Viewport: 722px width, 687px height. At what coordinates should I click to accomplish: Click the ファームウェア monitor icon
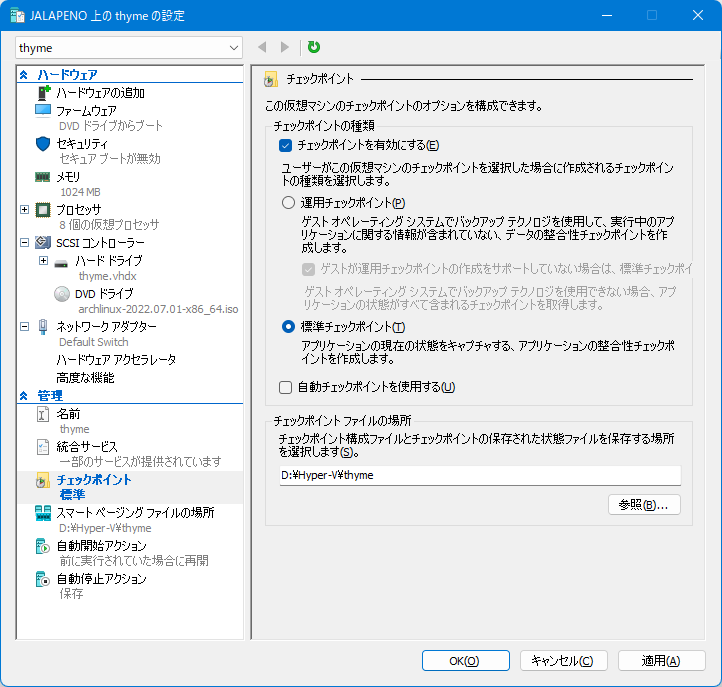coord(43,111)
